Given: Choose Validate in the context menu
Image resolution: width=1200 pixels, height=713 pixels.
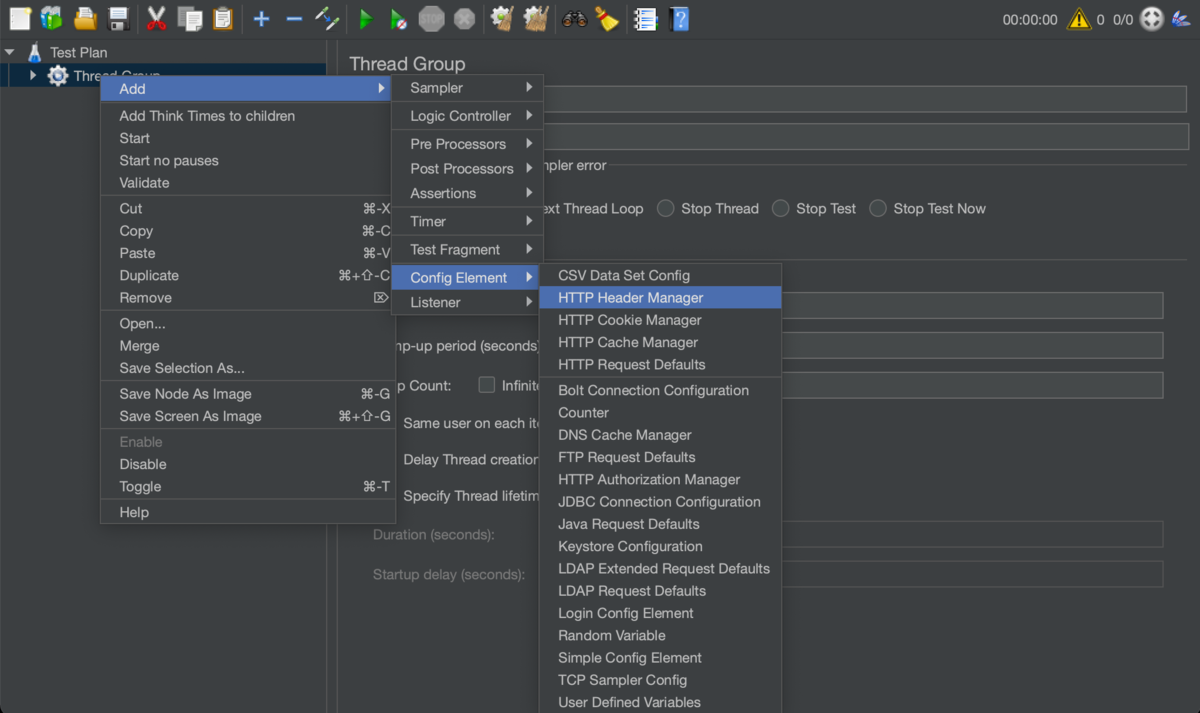Looking at the screenshot, I should pyautogui.click(x=247, y=183).
